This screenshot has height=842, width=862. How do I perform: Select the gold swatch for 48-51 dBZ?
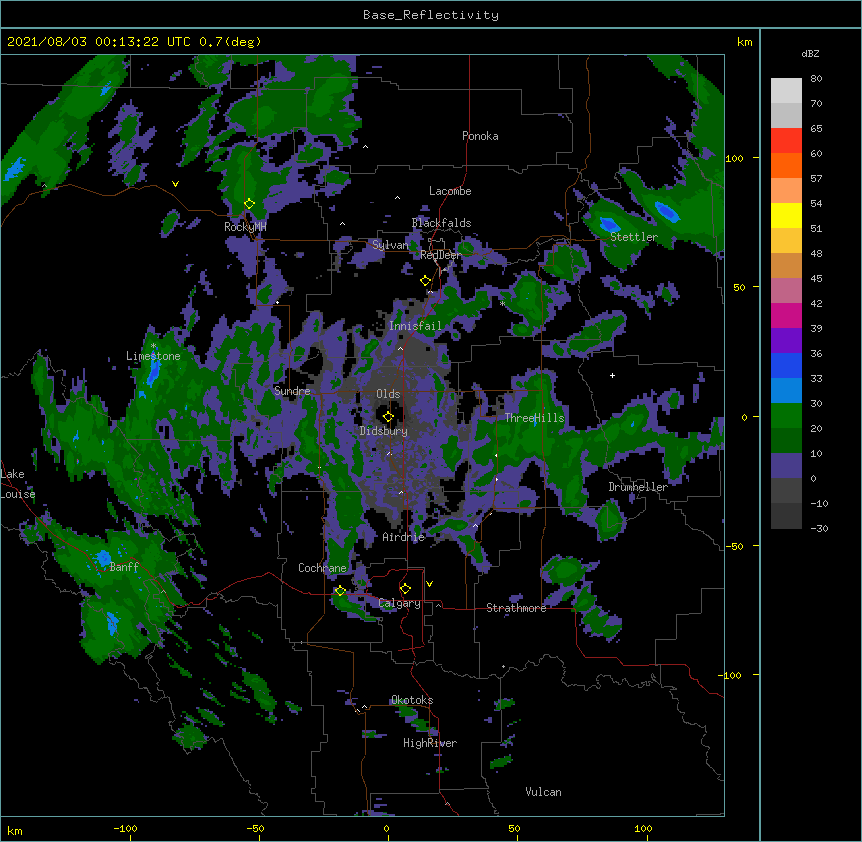[x=786, y=241]
